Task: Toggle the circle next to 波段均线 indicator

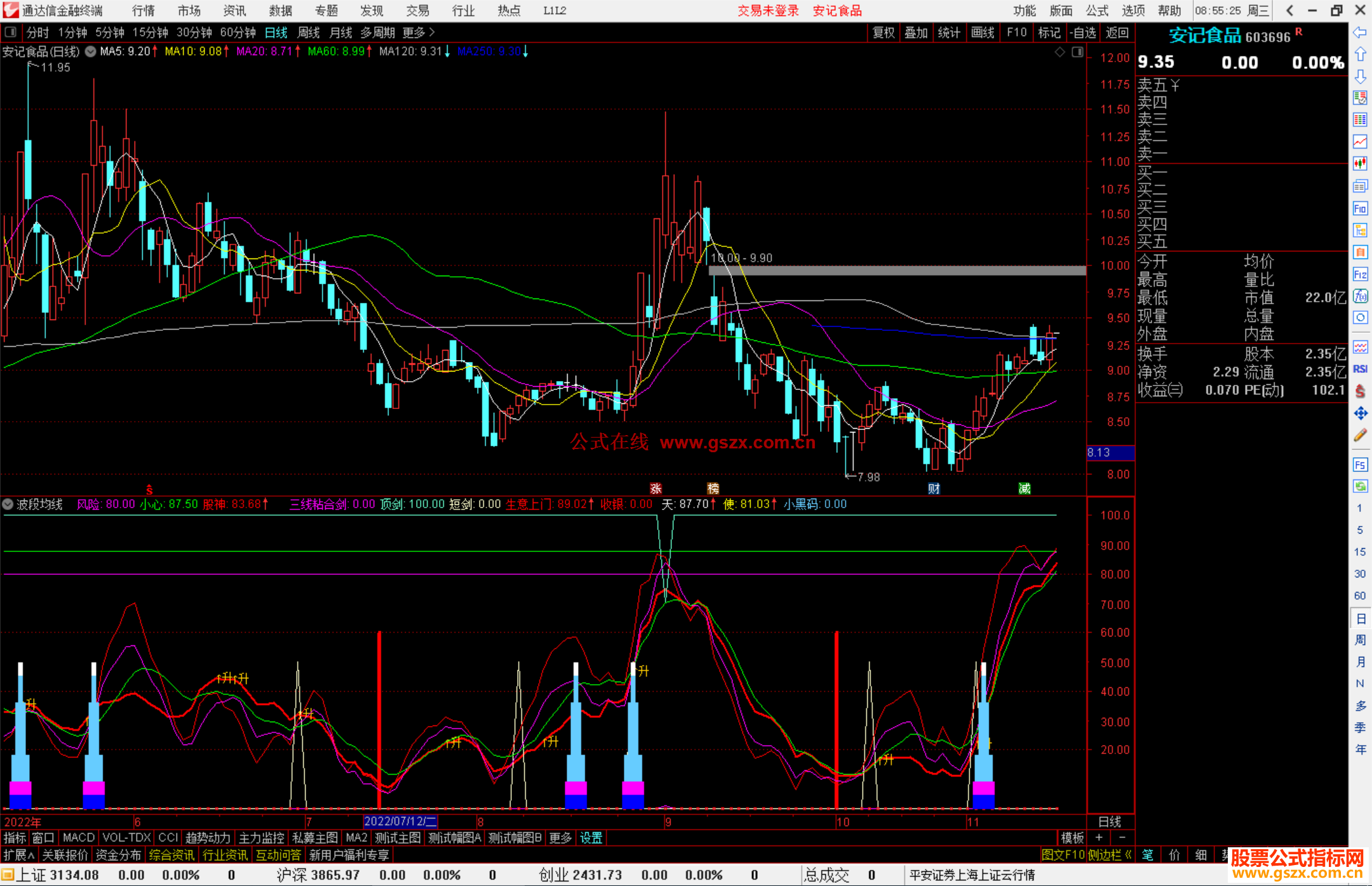Action: [x=8, y=504]
